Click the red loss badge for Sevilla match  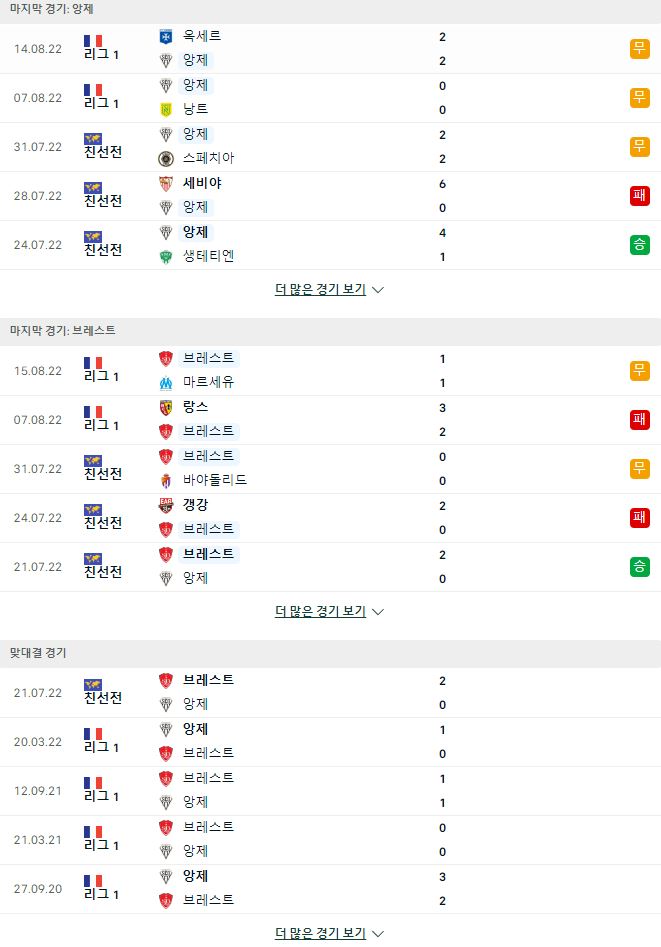pos(639,196)
